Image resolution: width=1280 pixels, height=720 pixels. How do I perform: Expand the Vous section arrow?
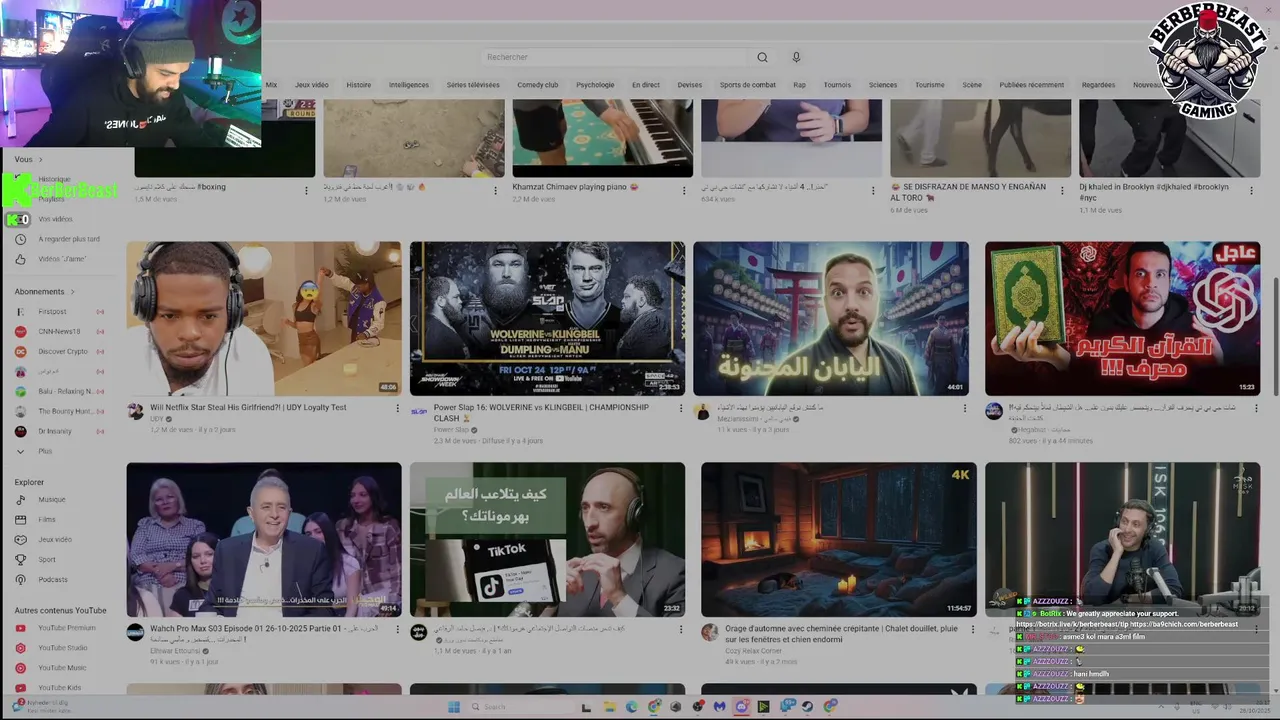tap(40, 159)
